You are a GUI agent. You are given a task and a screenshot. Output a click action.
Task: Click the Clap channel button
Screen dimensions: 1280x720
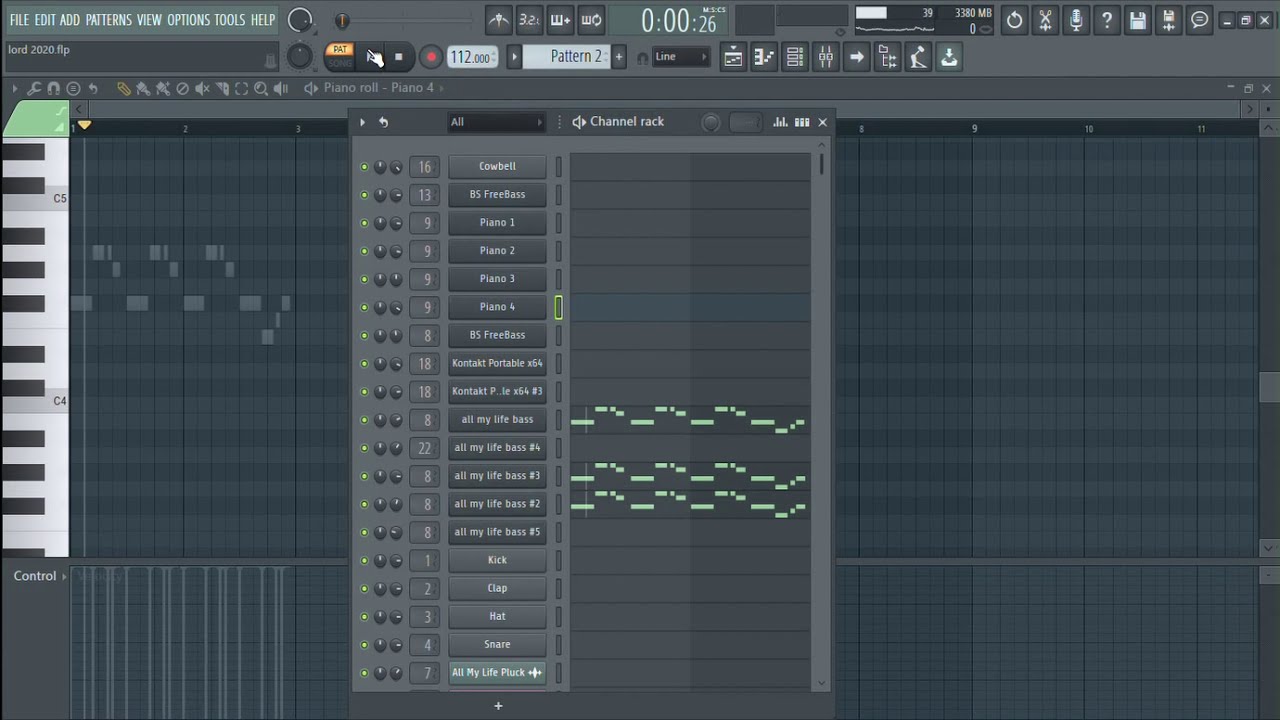tap(497, 588)
